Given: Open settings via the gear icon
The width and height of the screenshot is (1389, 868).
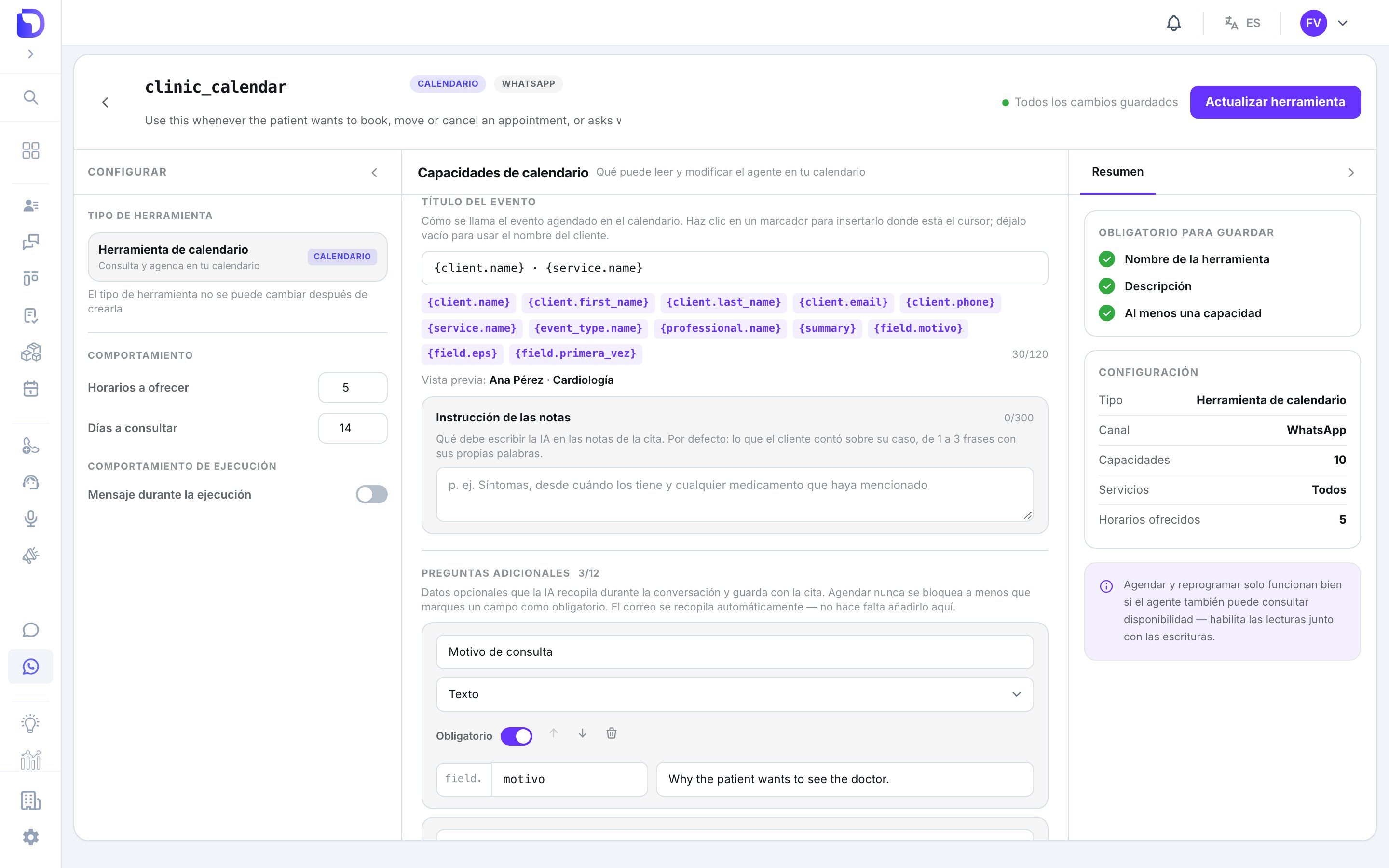Looking at the screenshot, I should (x=31, y=837).
